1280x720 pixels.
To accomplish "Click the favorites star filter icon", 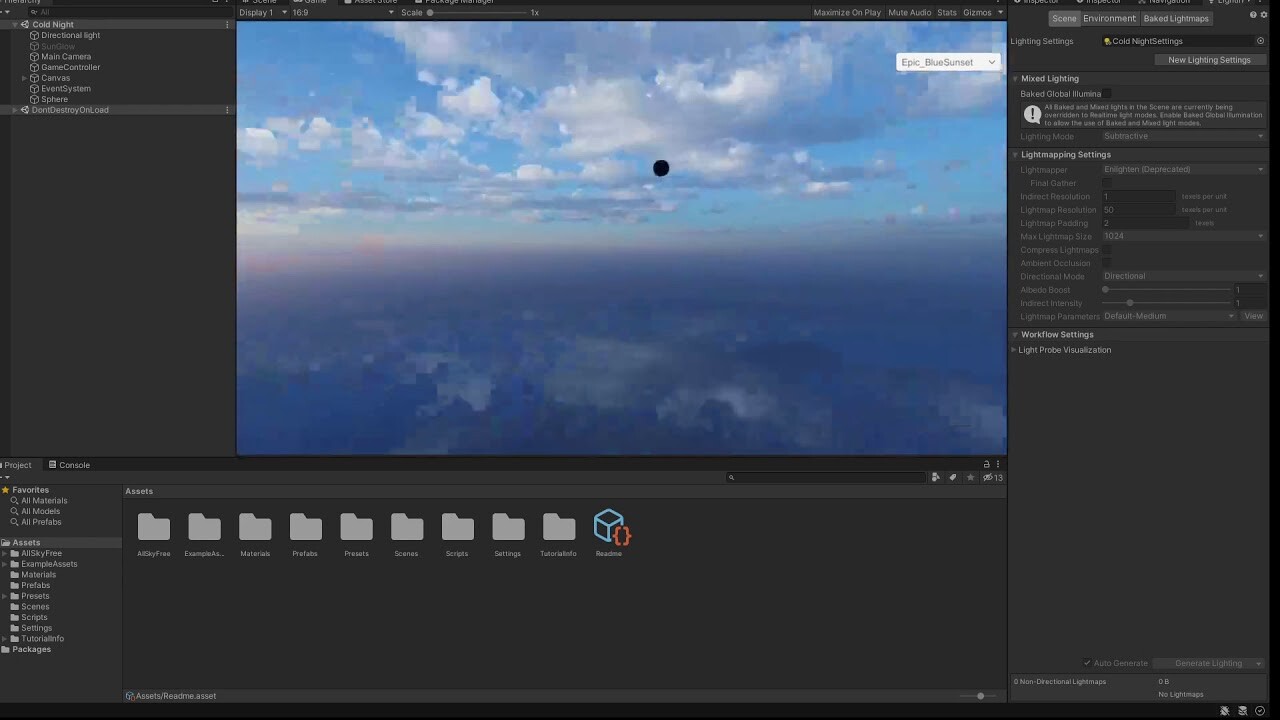I will tap(970, 477).
